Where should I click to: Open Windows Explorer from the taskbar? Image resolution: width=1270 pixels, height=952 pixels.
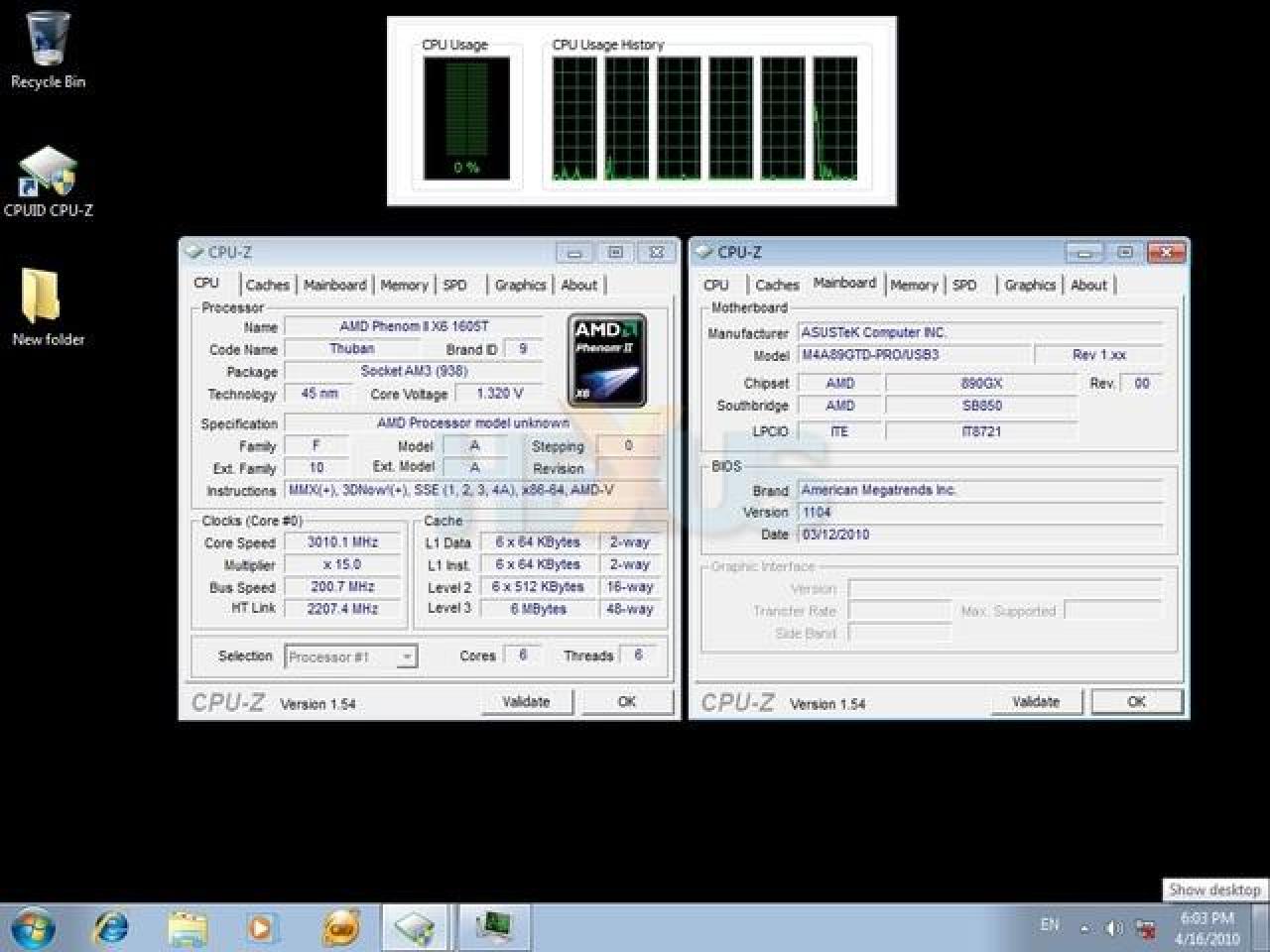(187, 928)
